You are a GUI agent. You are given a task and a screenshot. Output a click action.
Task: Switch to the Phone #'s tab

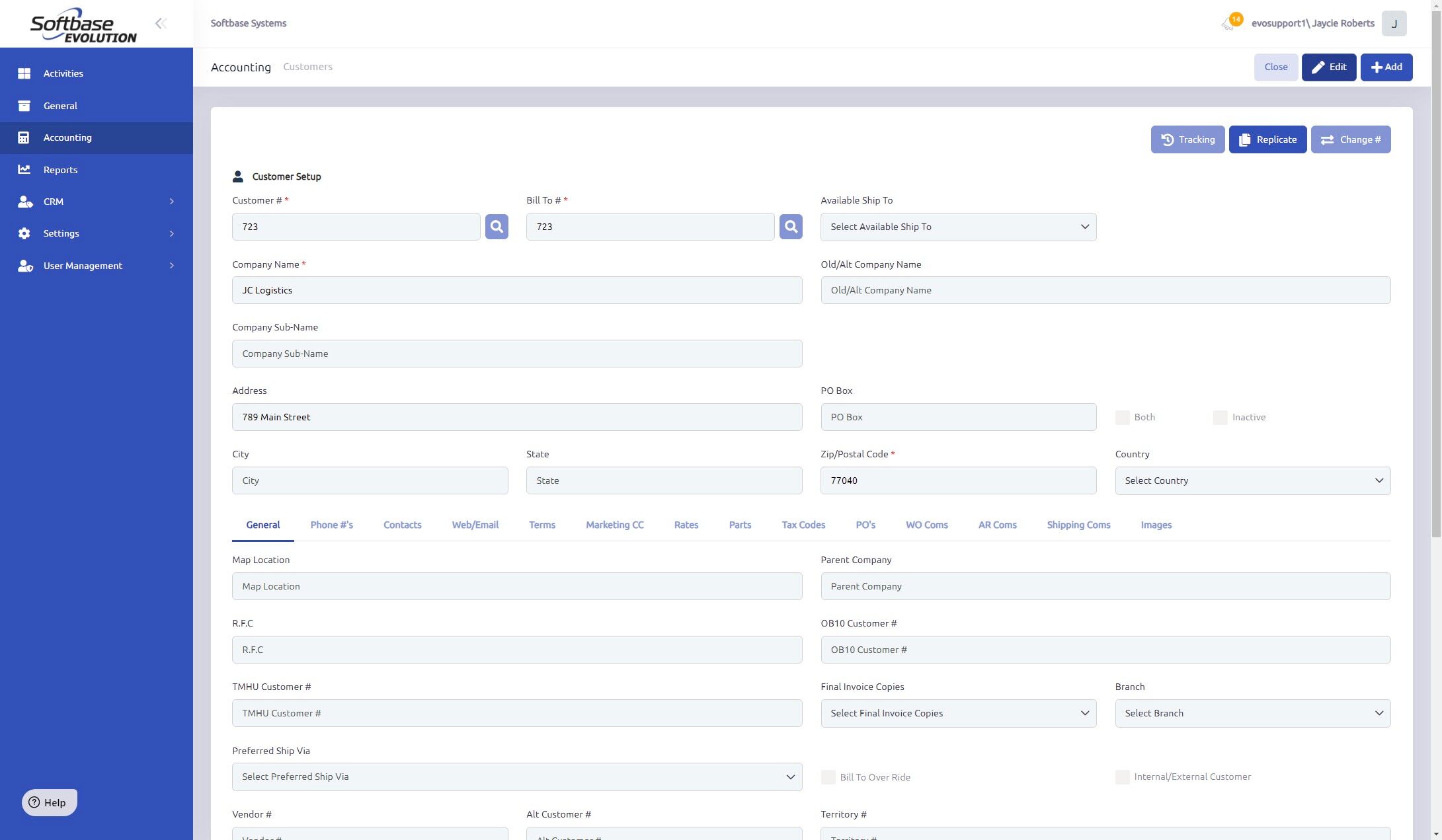coord(331,525)
